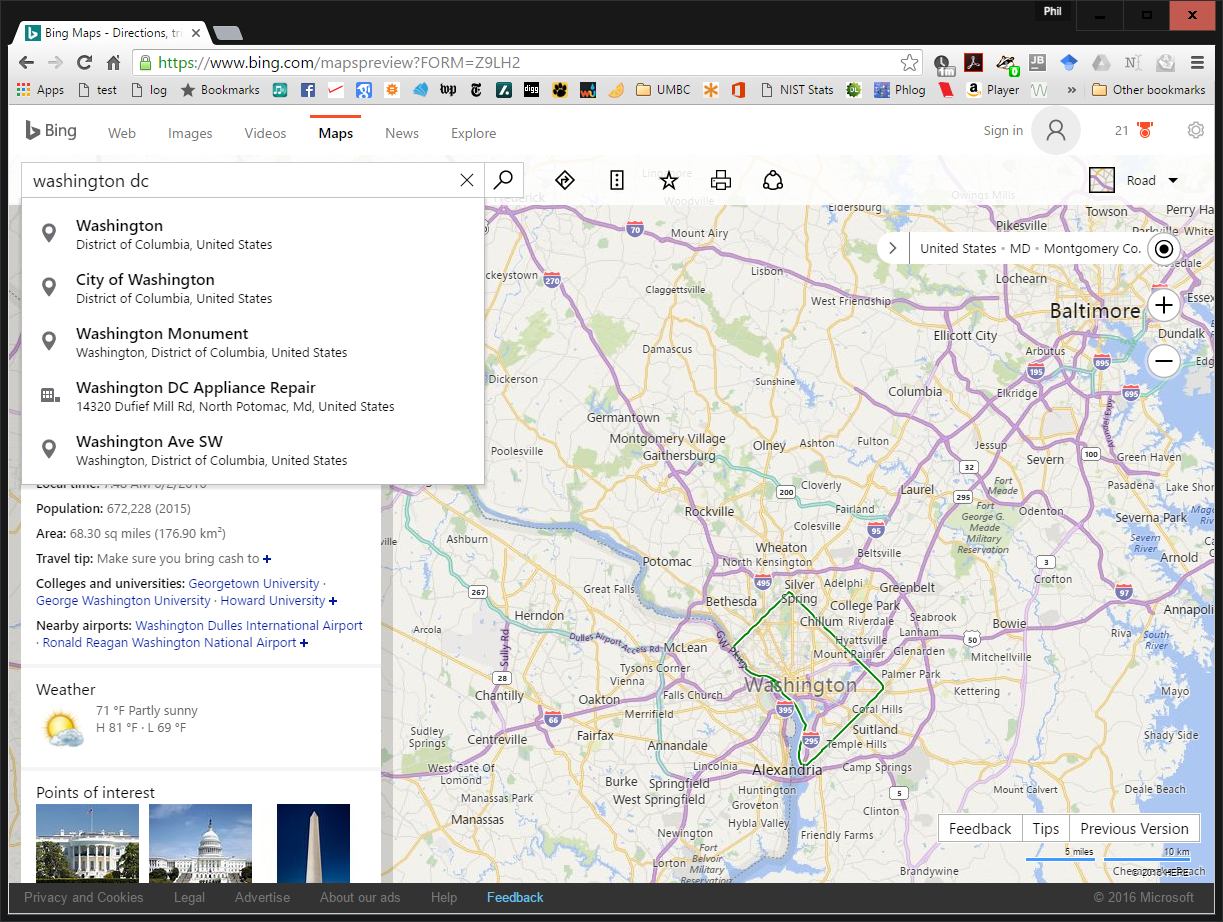
Task: Click the search magnifier button
Action: click(504, 181)
